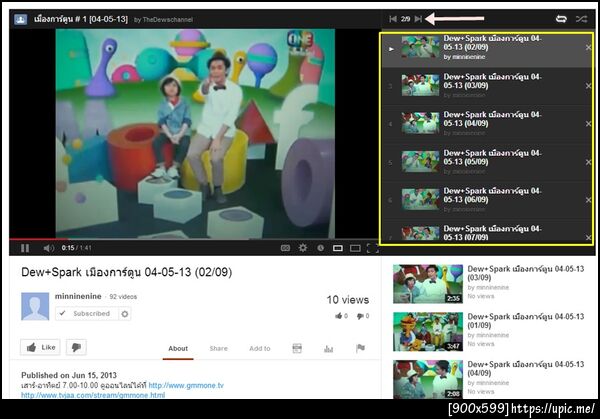This screenshot has height=419, width=600.
Task: Enter fullscreen mode
Action: (372, 248)
